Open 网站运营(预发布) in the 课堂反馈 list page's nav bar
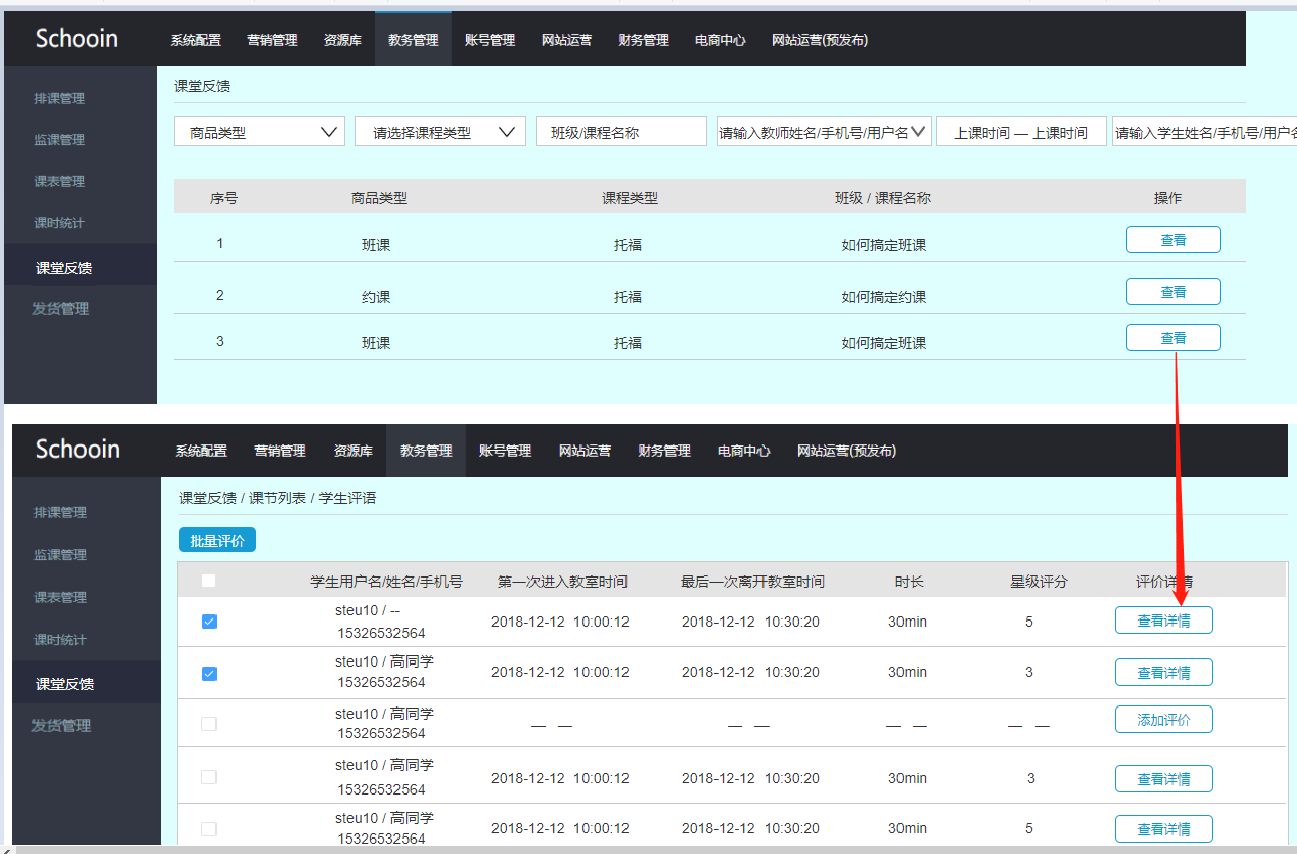The width and height of the screenshot is (1297, 854). click(x=820, y=40)
